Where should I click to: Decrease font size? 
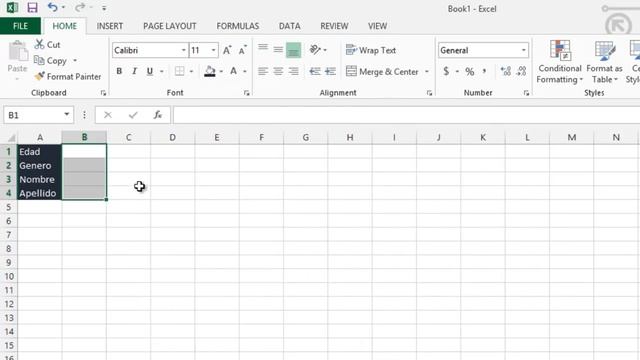[242, 50]
